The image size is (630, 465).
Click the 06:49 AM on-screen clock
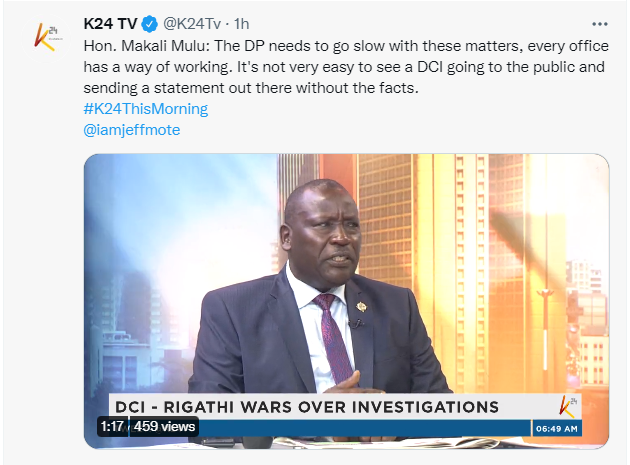(556, 429)
